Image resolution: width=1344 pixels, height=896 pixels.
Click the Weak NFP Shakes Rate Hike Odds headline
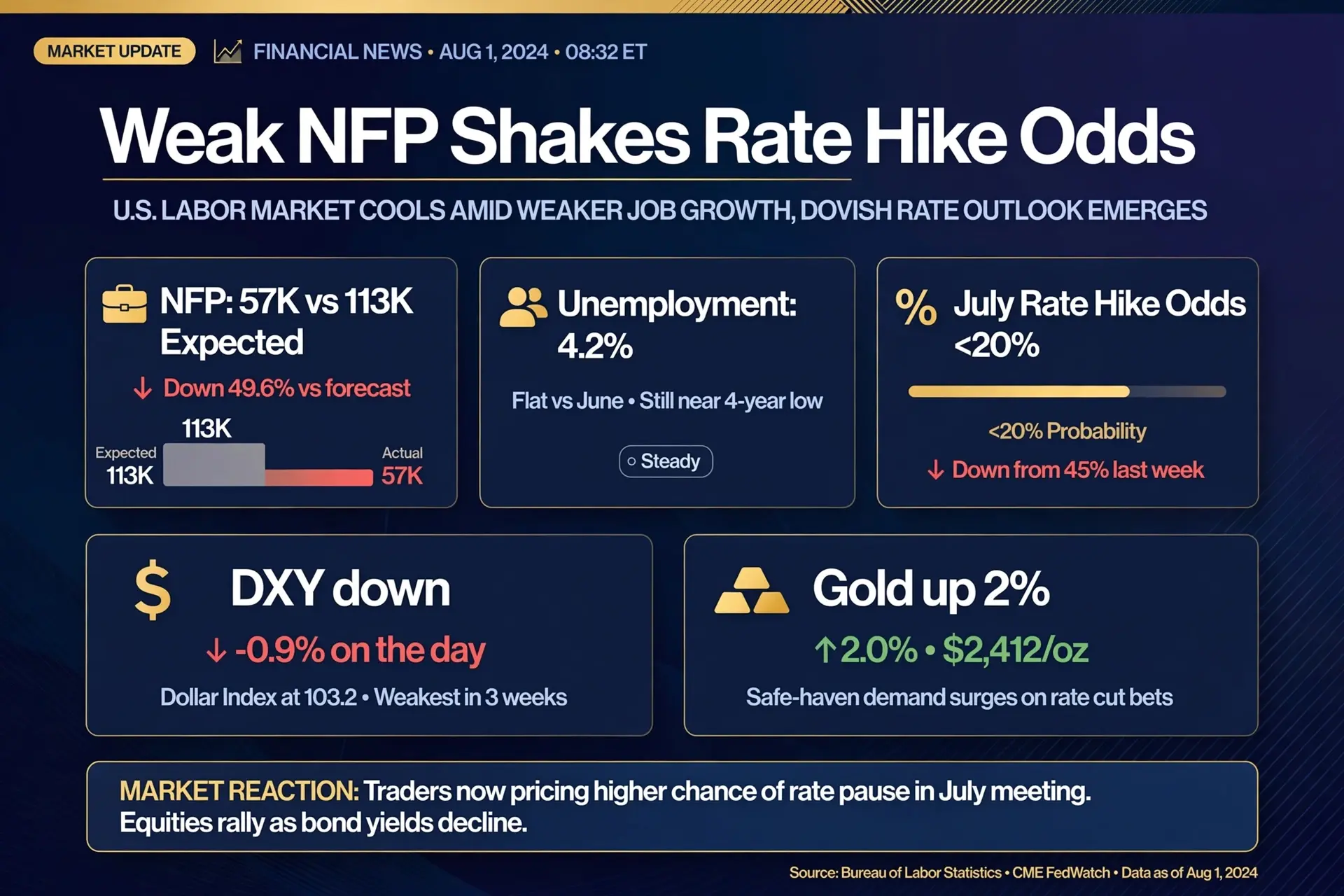pos(647,136)
